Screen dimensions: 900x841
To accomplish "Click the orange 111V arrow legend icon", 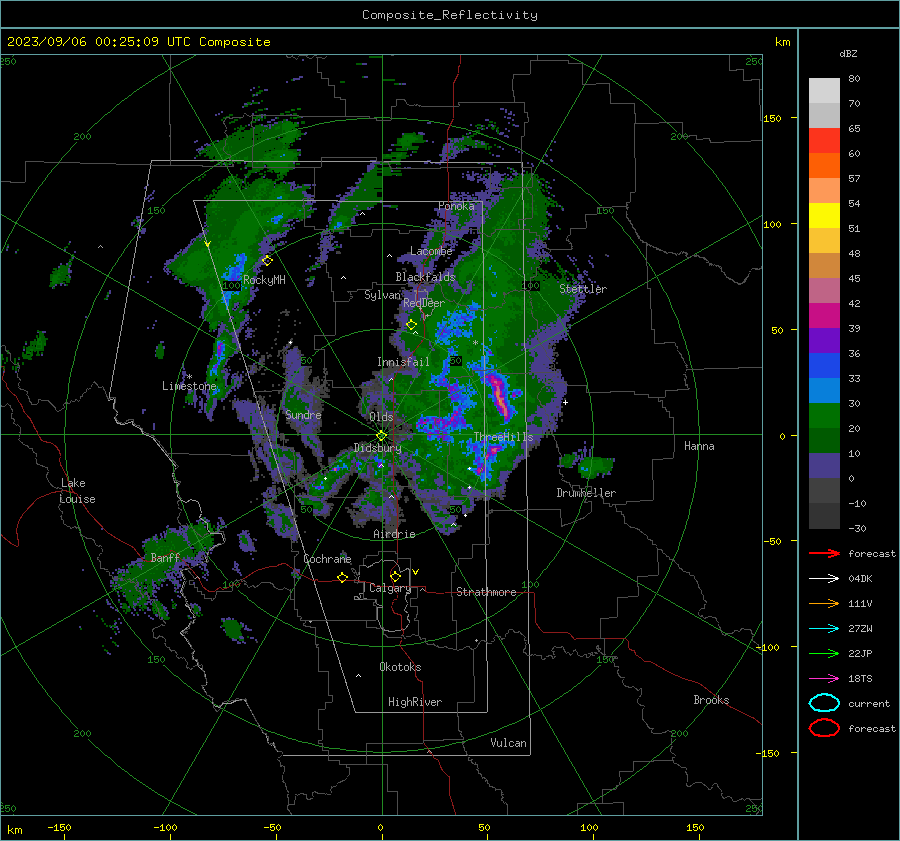I will tap(824, 603).
